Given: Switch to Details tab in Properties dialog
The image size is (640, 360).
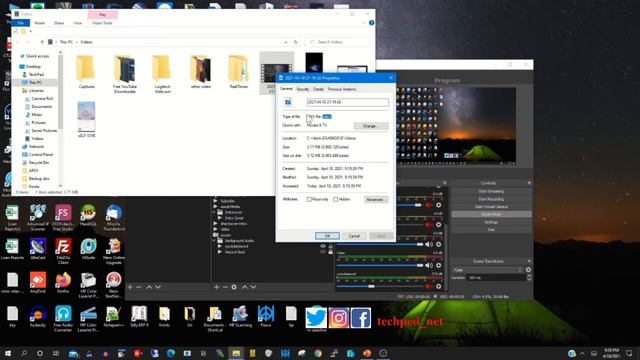Looking at the screenshot, I should point(318,89).
